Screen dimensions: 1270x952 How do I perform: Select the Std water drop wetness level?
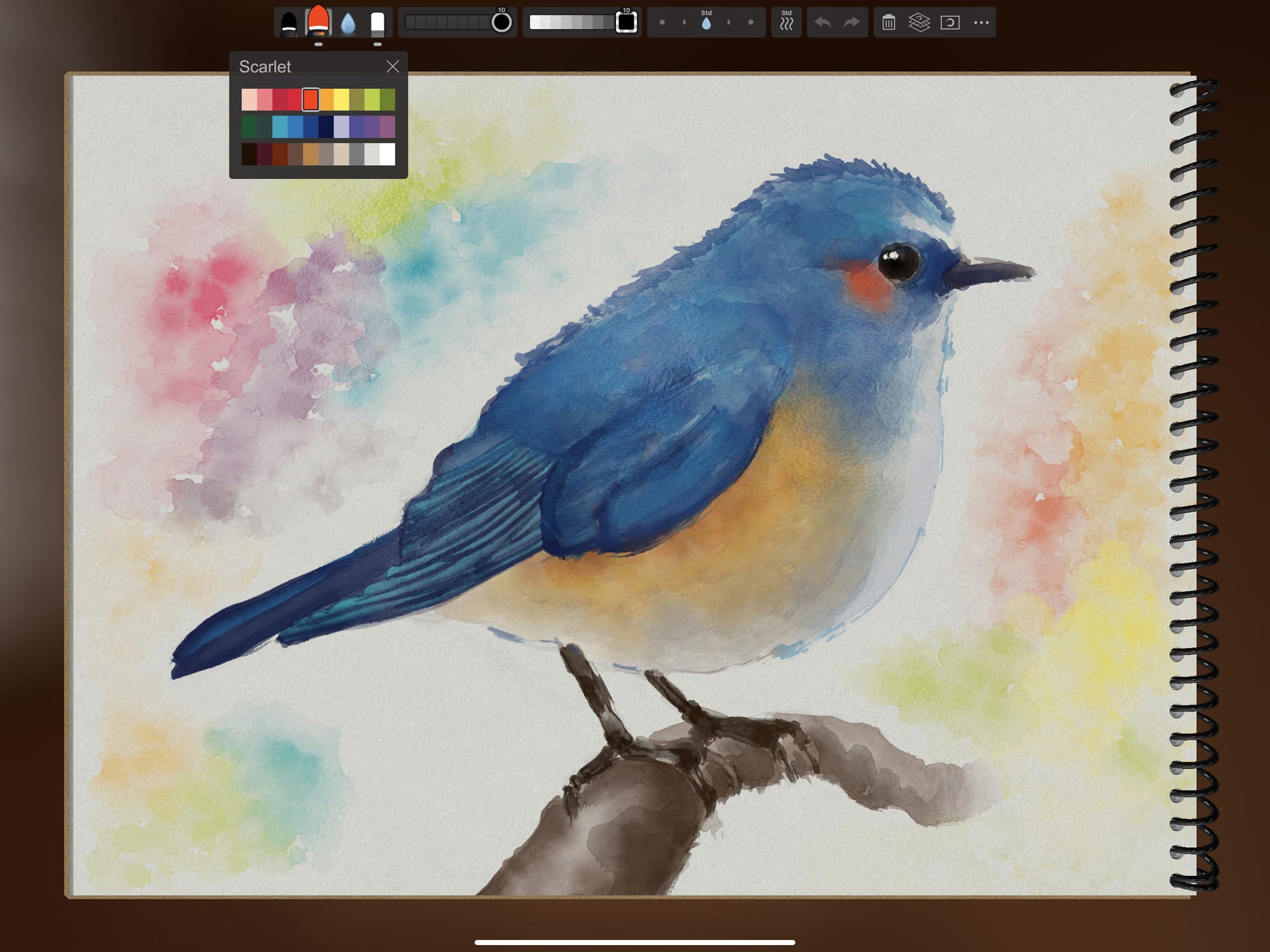coord(706,23)
